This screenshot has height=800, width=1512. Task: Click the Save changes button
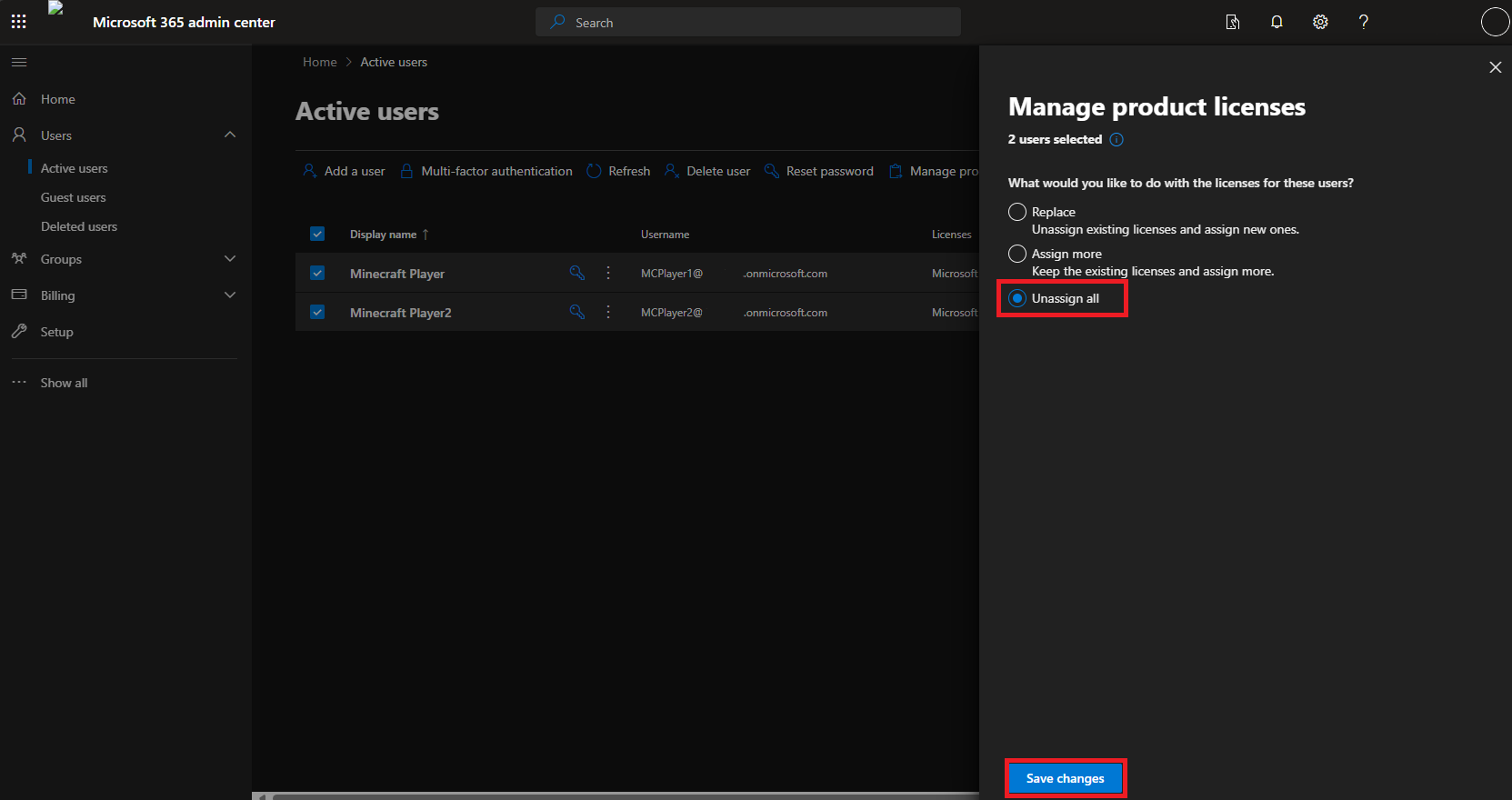tap(1066, 778)
